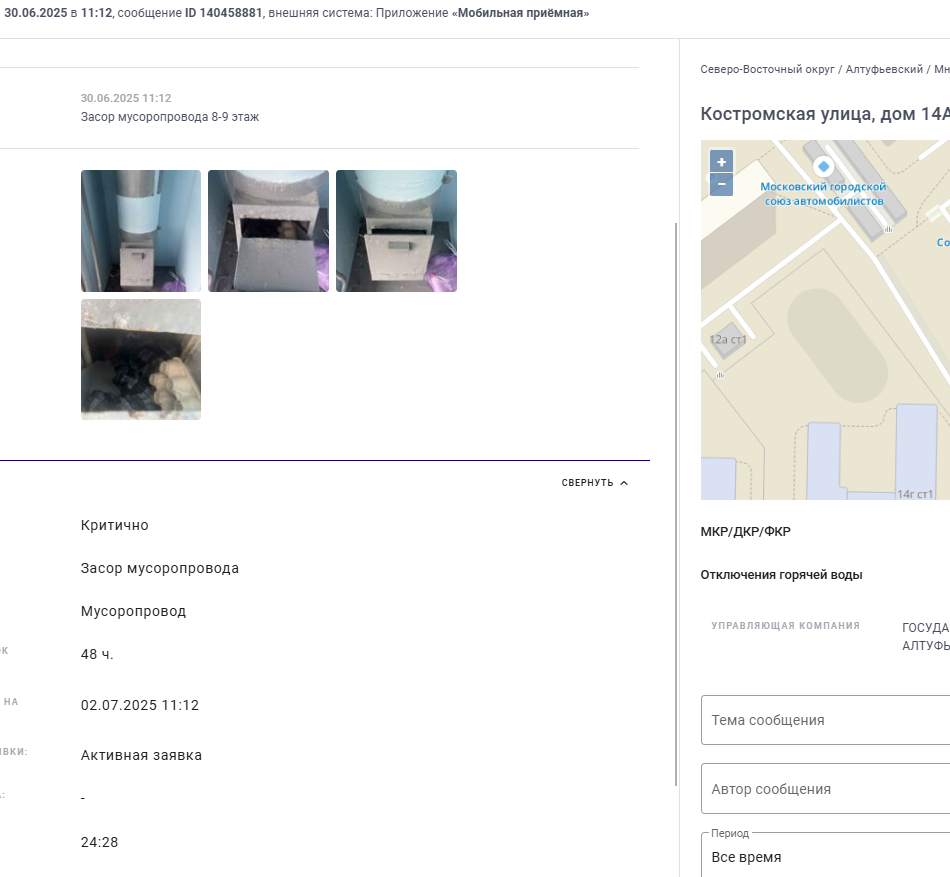Click the 12а ст1 building label on map
The height and width of the screenshot is (877, 950).
tap(728, 340)
